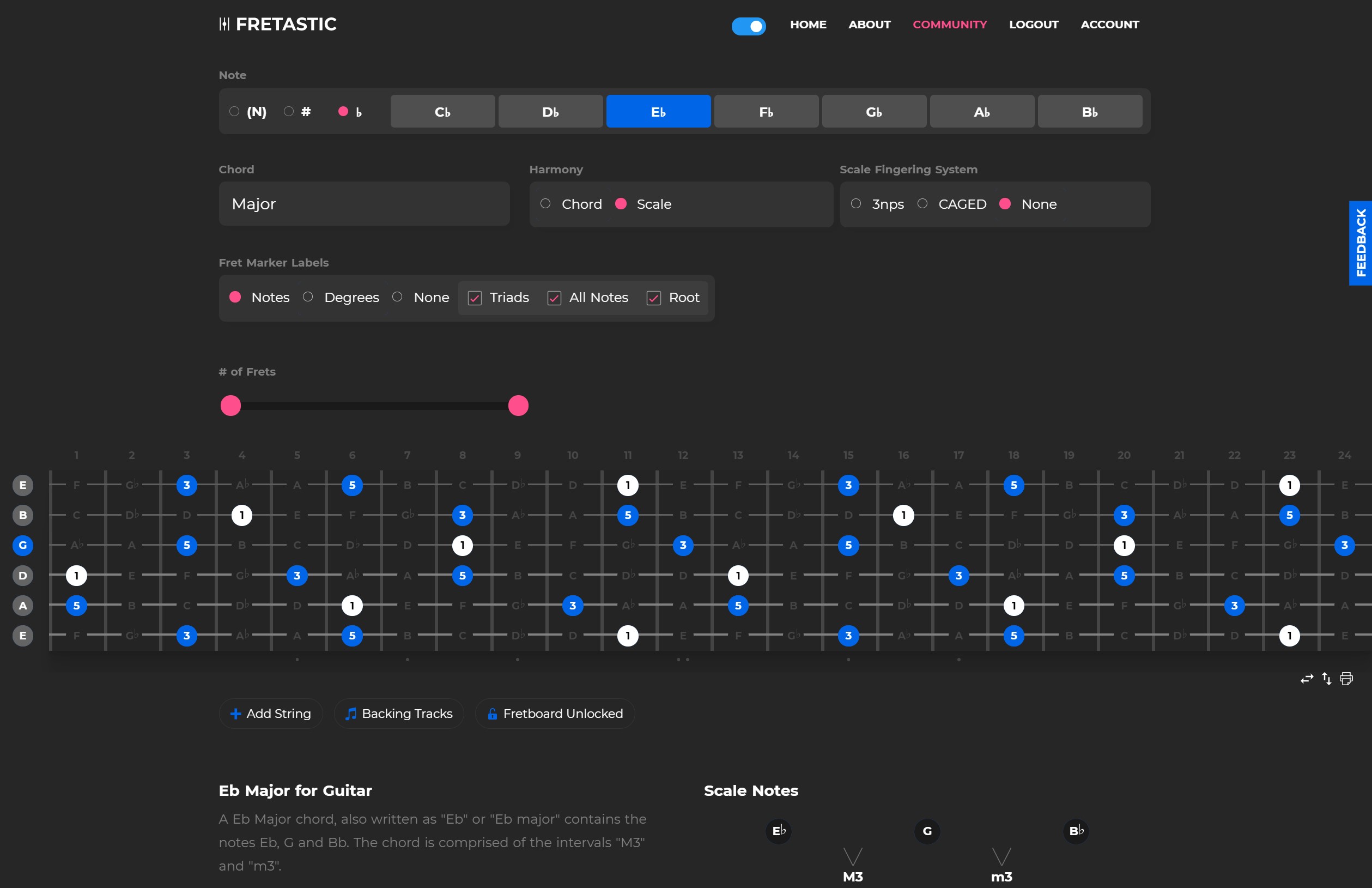
Task: Choose the sharp (#) note option
Action: pos(289,111)
